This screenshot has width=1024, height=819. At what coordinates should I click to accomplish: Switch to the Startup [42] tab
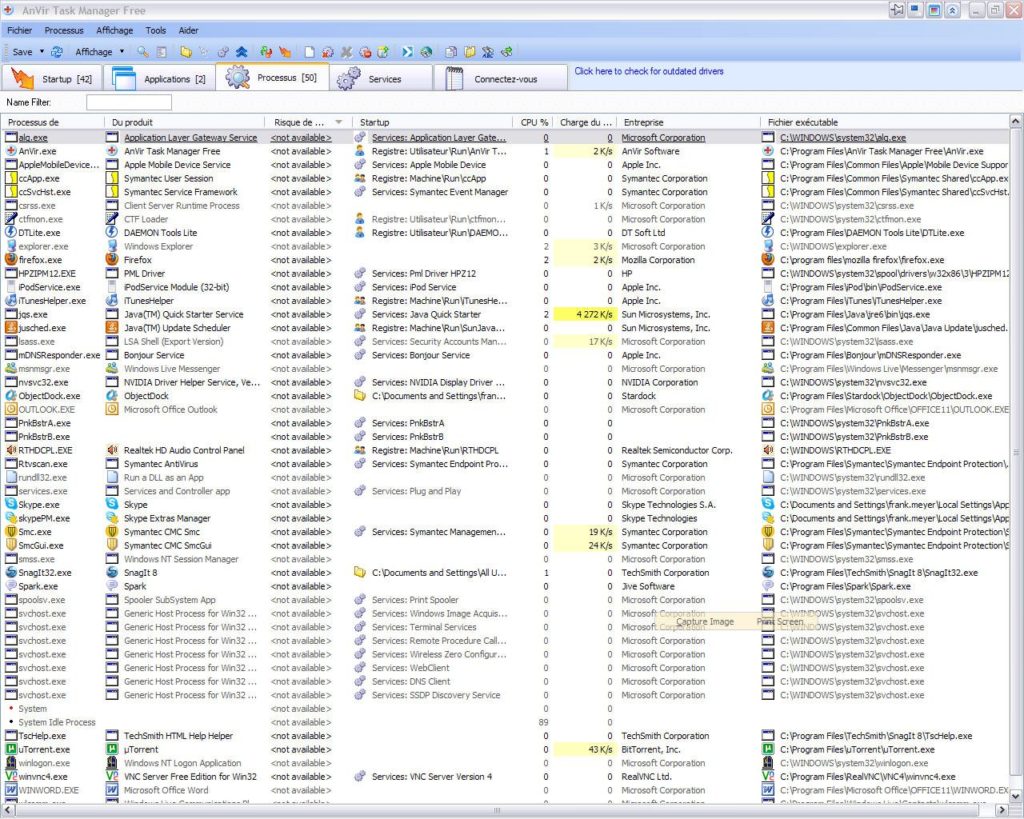53,78
